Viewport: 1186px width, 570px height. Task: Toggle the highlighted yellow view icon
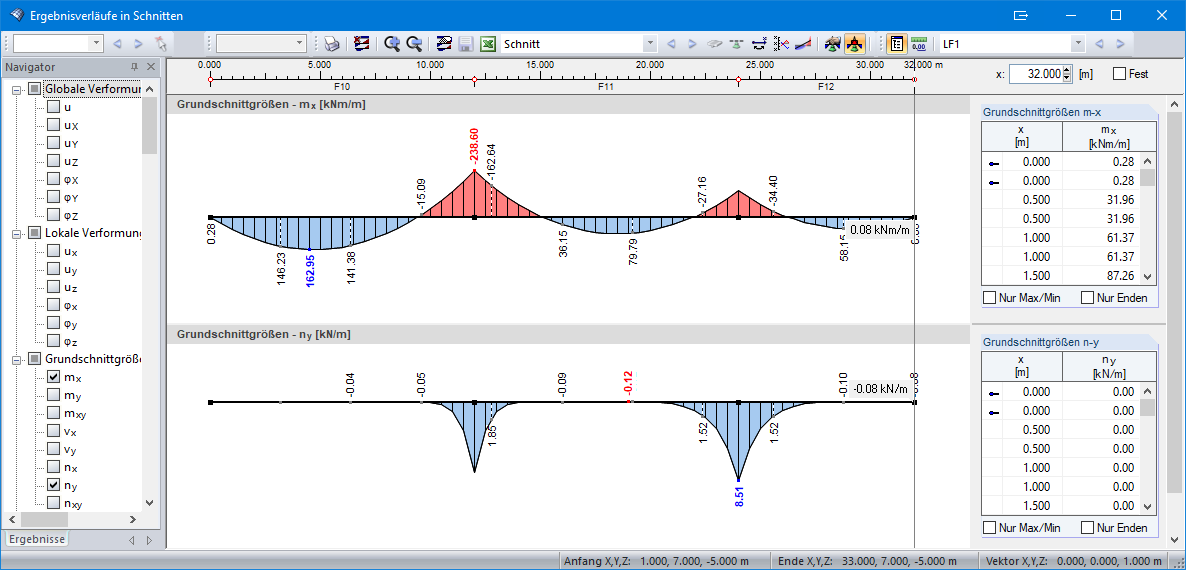[x=855, y=44]
